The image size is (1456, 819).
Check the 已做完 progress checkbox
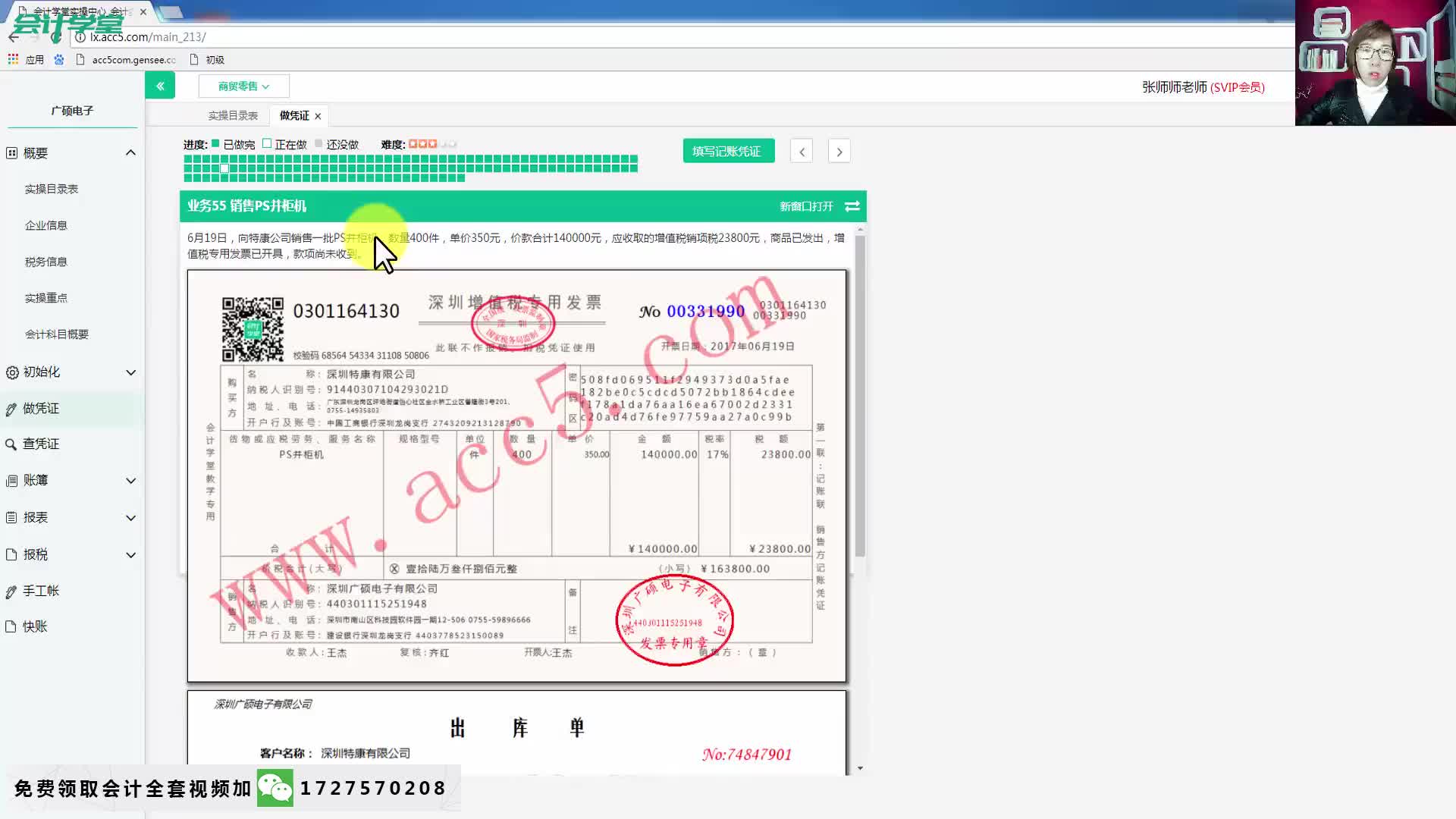point(215,143)
